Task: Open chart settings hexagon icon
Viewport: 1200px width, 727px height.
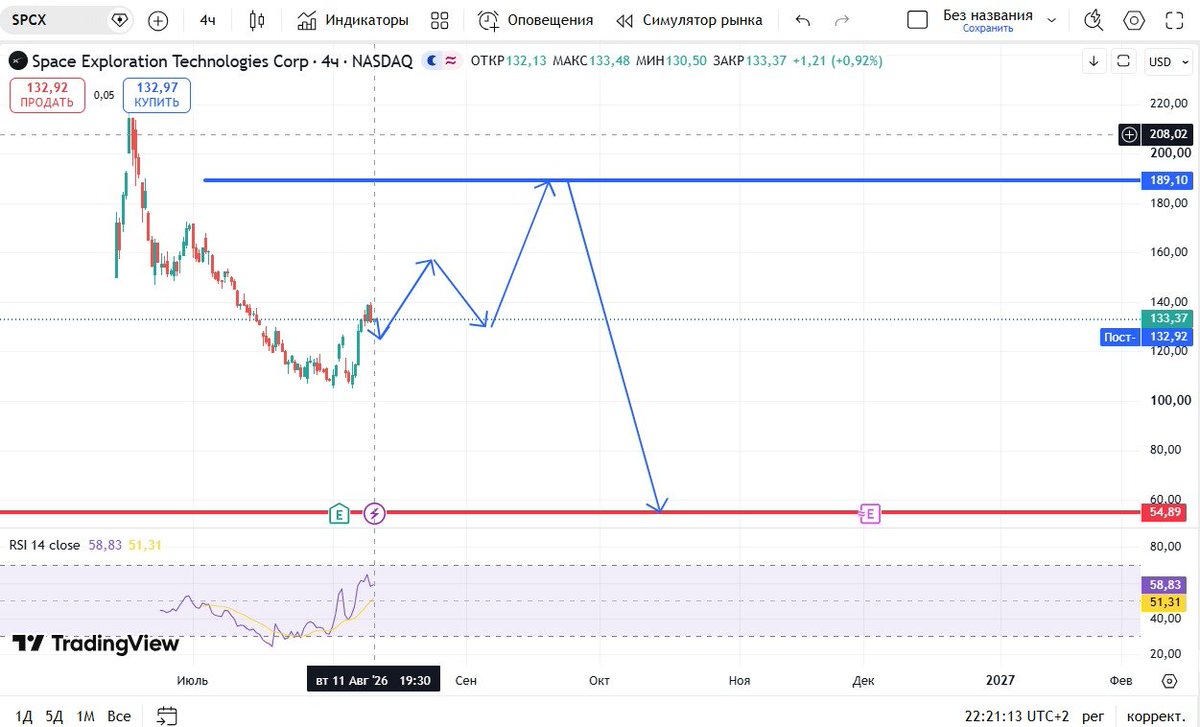Action: [1134, 20]
